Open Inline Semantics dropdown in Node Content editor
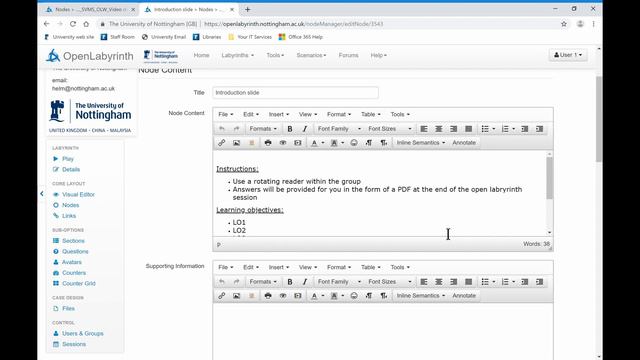Image resolution: width=640 pixels, height=360 pixels. (x=421, y=143)
